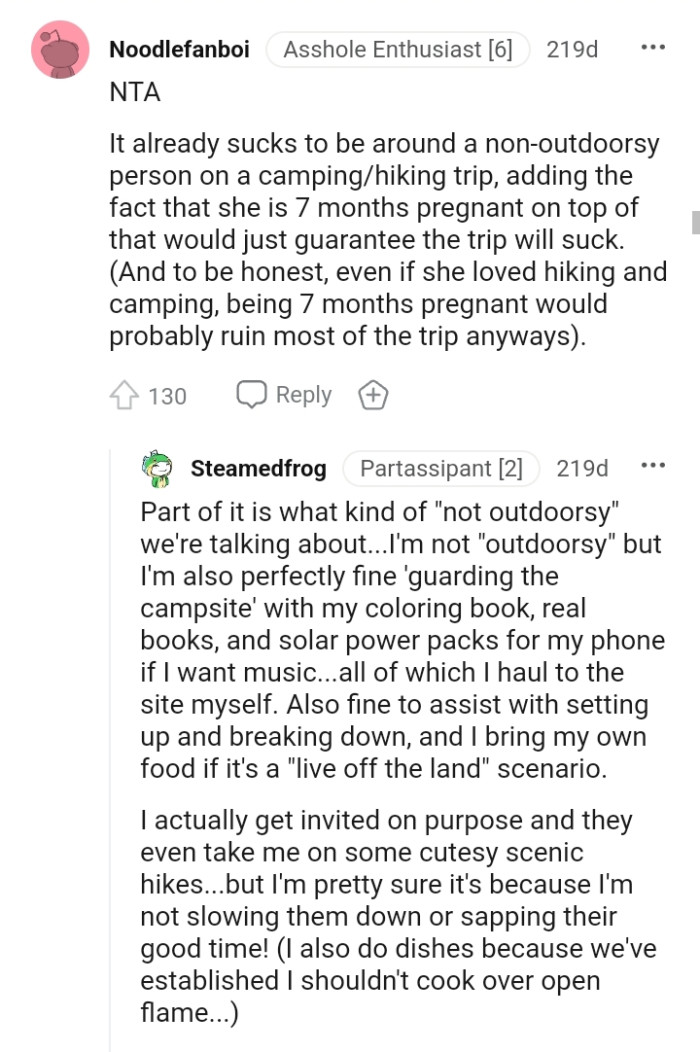This screenshot has height=1052, width=700.
Task: Open the overflow menu on Noodlefanboi's comment
Action: pos(655,47)
